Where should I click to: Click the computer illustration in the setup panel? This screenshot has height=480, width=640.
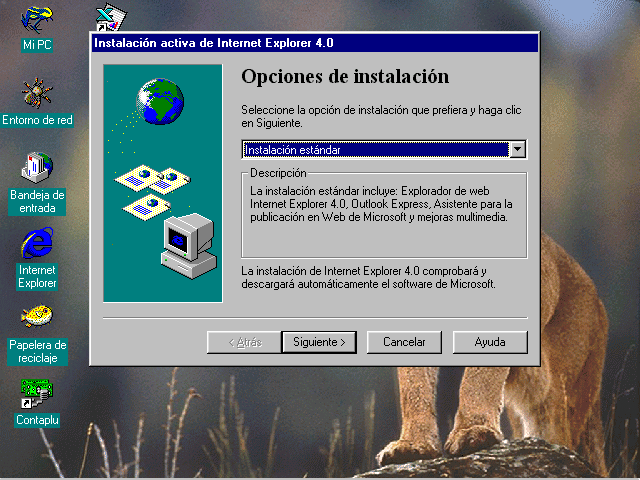click(189, 246)
